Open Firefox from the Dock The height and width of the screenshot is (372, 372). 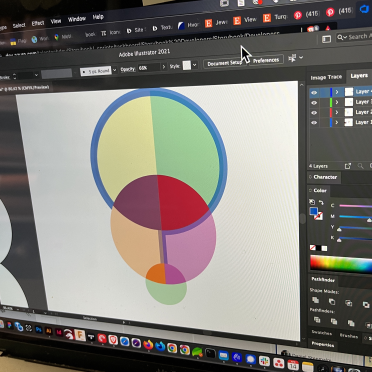pos(148,344)
